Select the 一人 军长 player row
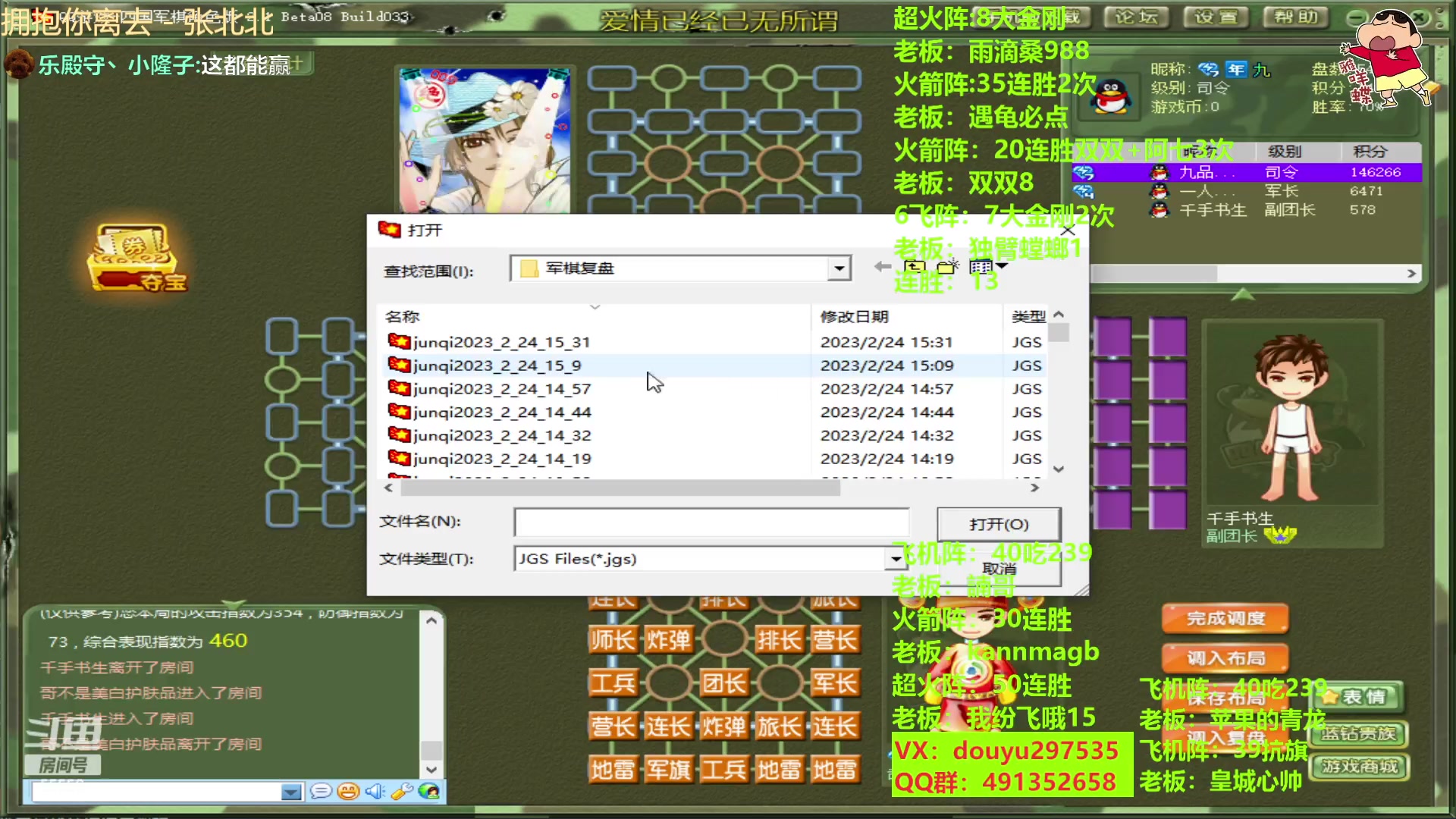The width and height of the screenshot is (1456, 819). pyautogui.click(x=1246, y=191)
